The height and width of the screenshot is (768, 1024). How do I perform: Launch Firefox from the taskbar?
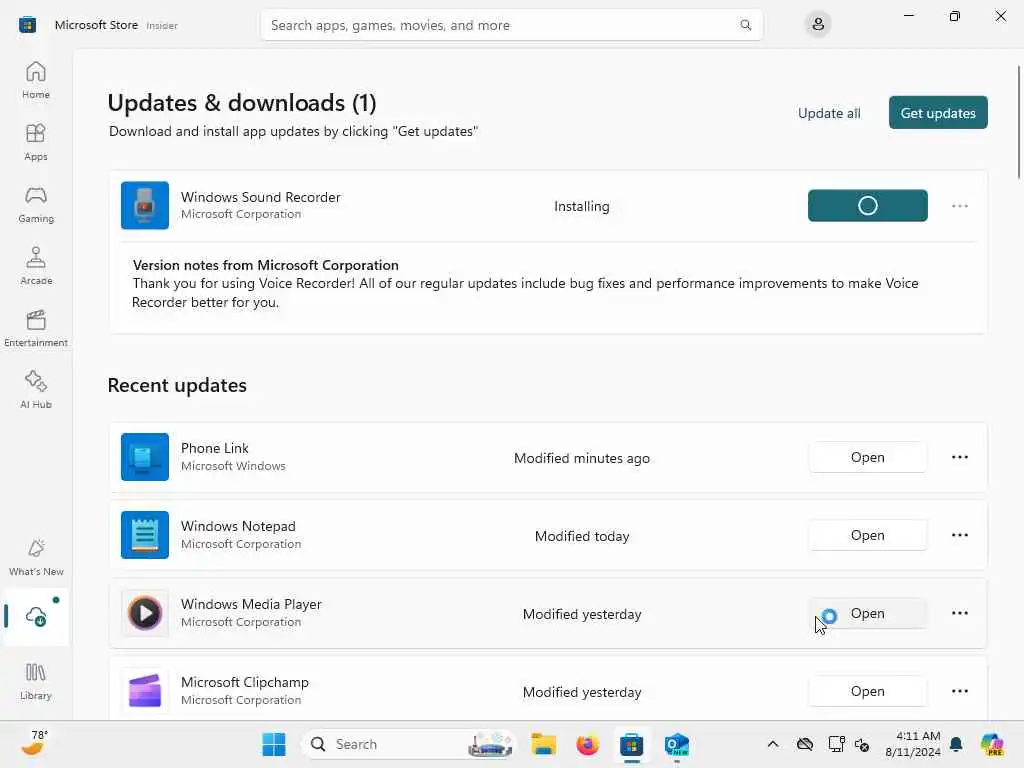coord(587,744)
